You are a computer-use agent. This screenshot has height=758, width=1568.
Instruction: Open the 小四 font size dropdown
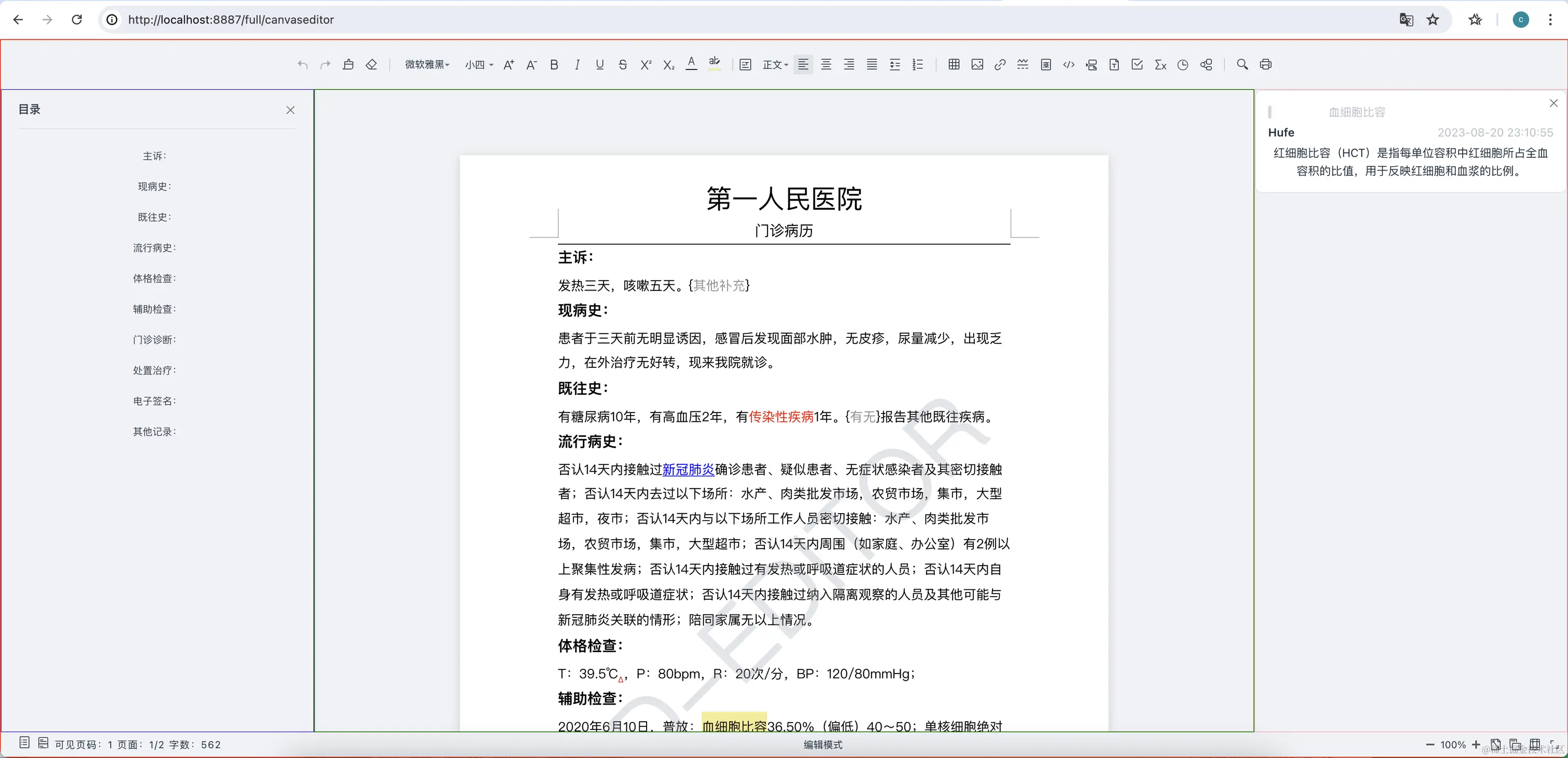point(479,64)
